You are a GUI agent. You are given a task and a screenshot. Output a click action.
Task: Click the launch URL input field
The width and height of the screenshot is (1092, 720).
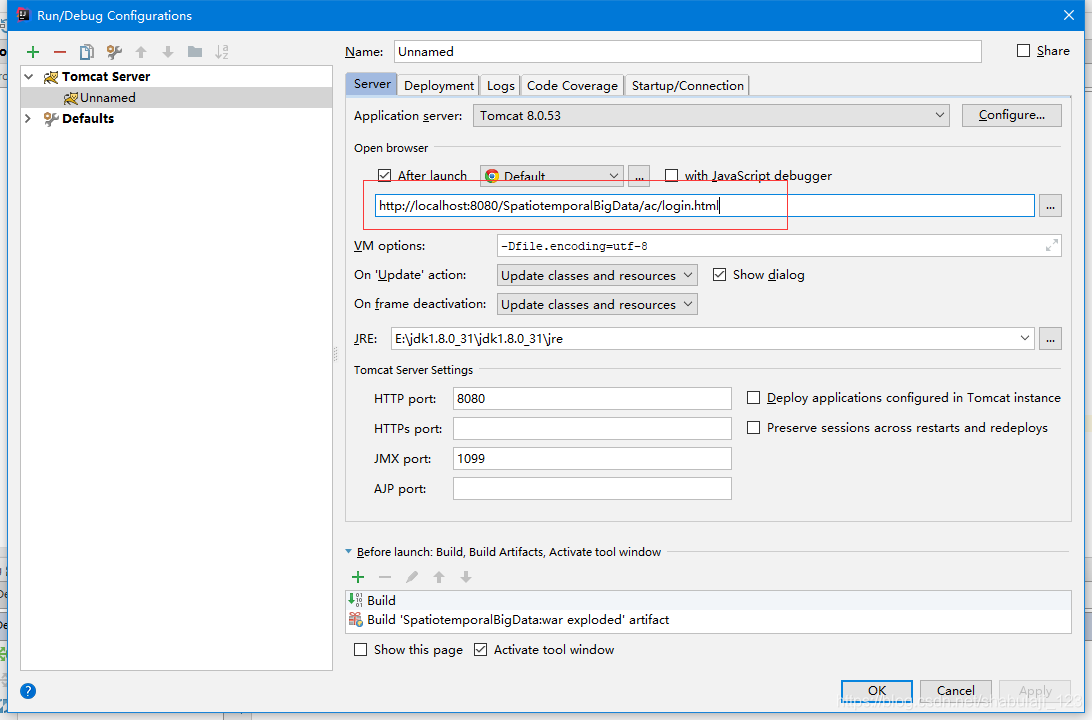tap(704, 205)
